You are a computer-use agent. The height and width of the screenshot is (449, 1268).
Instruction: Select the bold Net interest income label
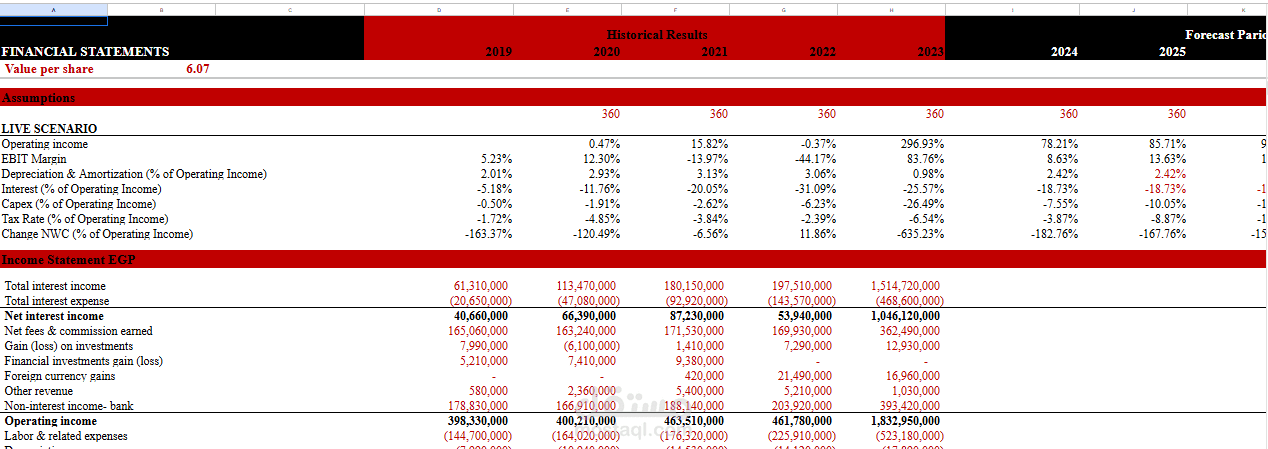tap(54, 316)
